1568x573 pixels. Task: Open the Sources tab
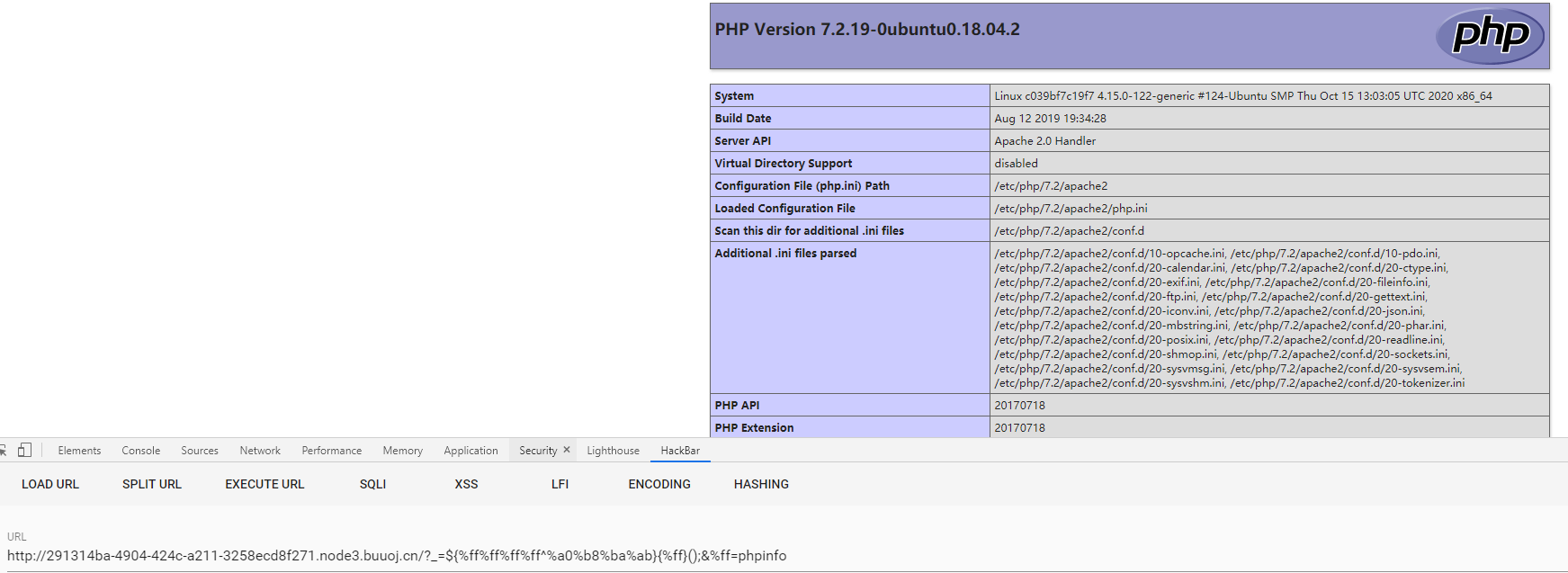(200, 451)
